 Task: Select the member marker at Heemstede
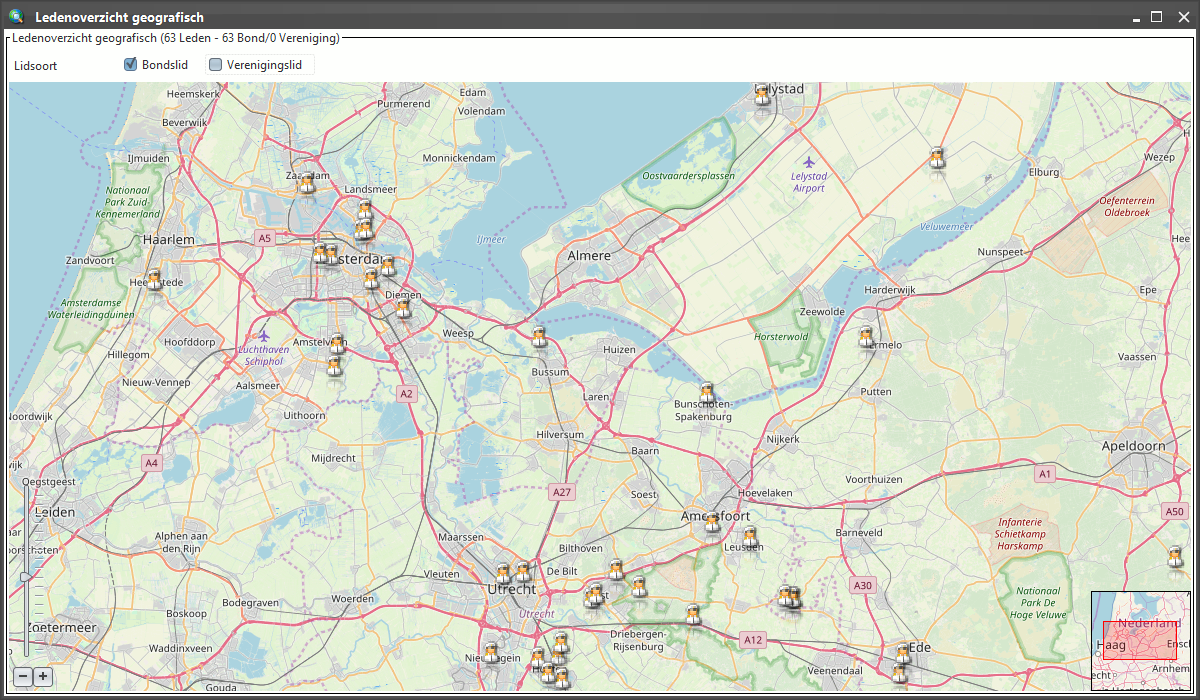[x=154, y=281]
